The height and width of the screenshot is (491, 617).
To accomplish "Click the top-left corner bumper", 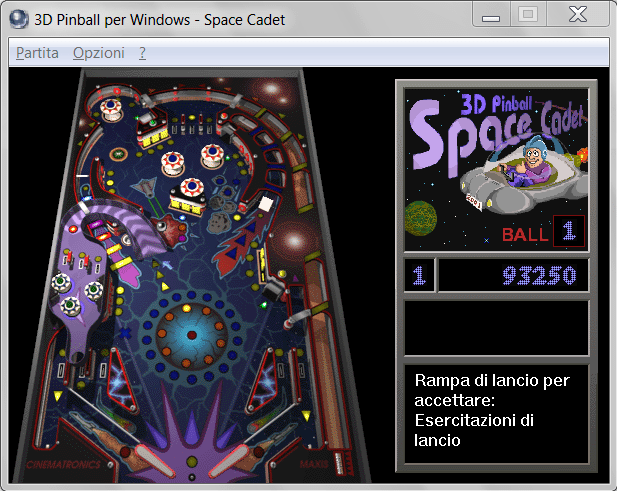I will click(111, 109).
